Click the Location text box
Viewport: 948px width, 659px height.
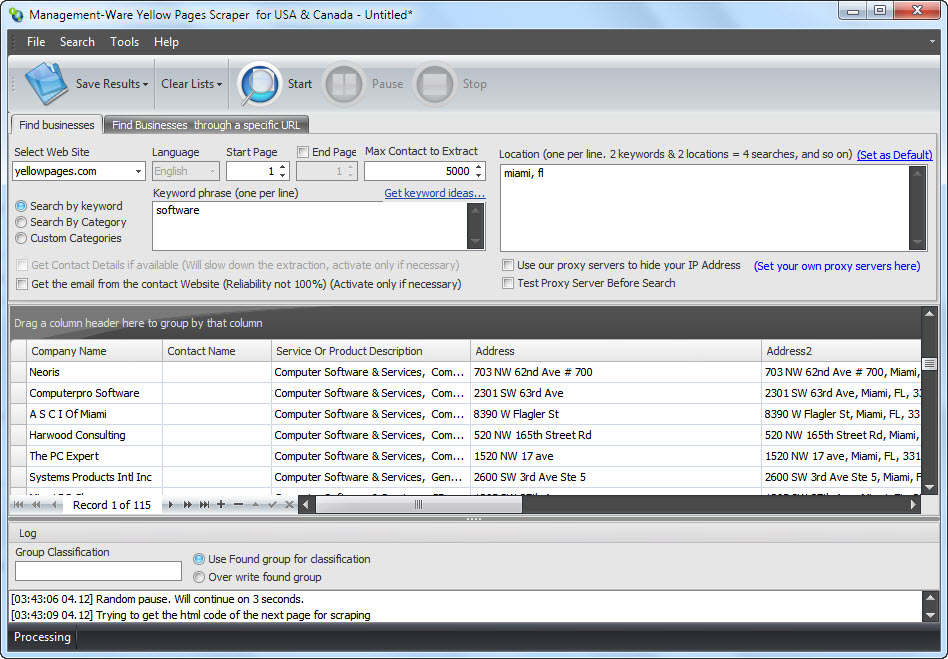coord(704,207)
